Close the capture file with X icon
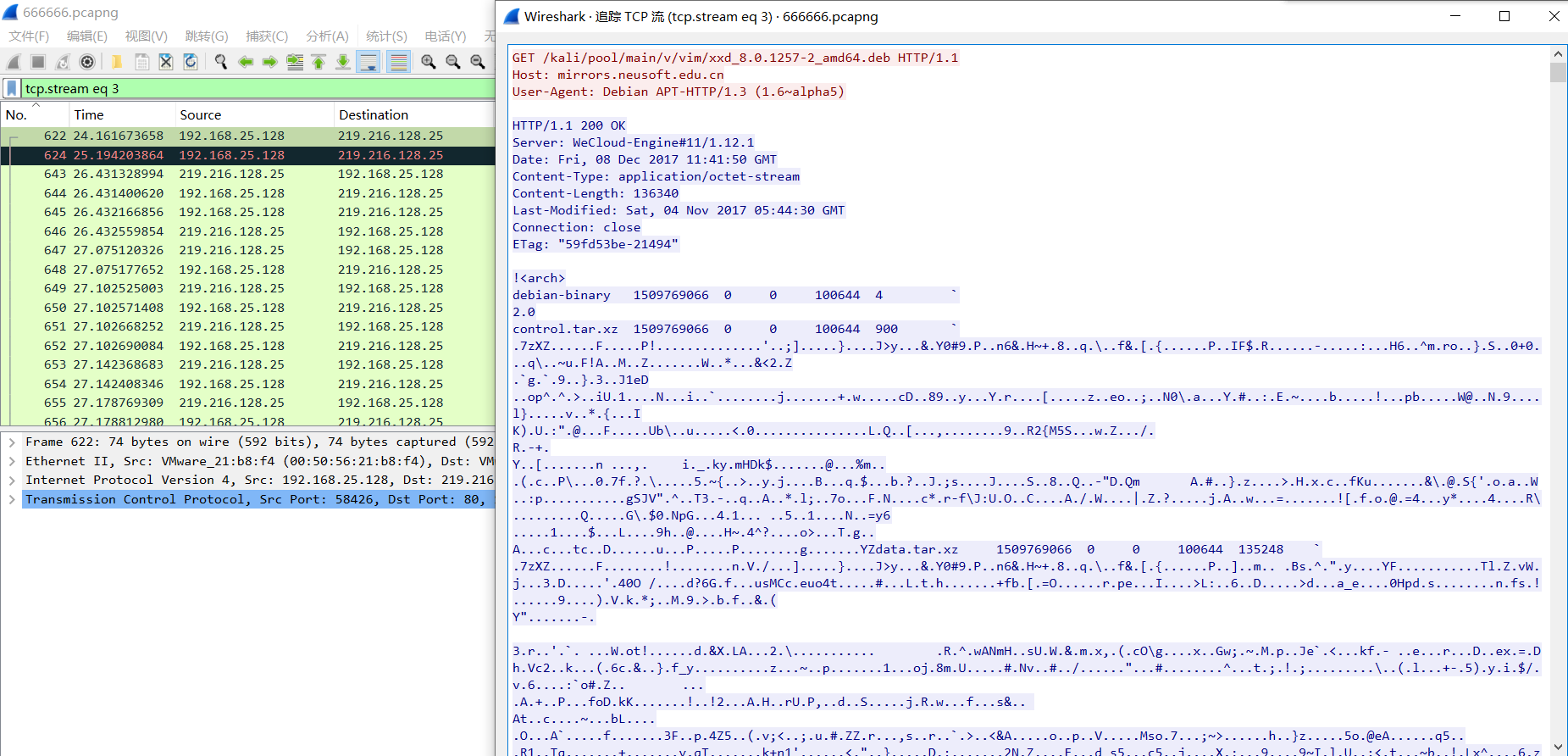The height and width of the screenshot is (756, 1568). (x=166, y=62)
